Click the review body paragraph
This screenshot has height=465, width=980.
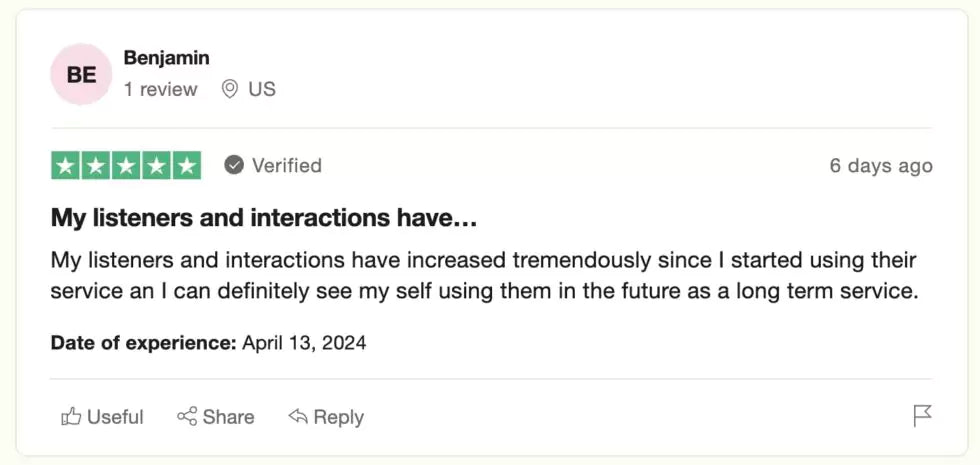tap(484, 276)
